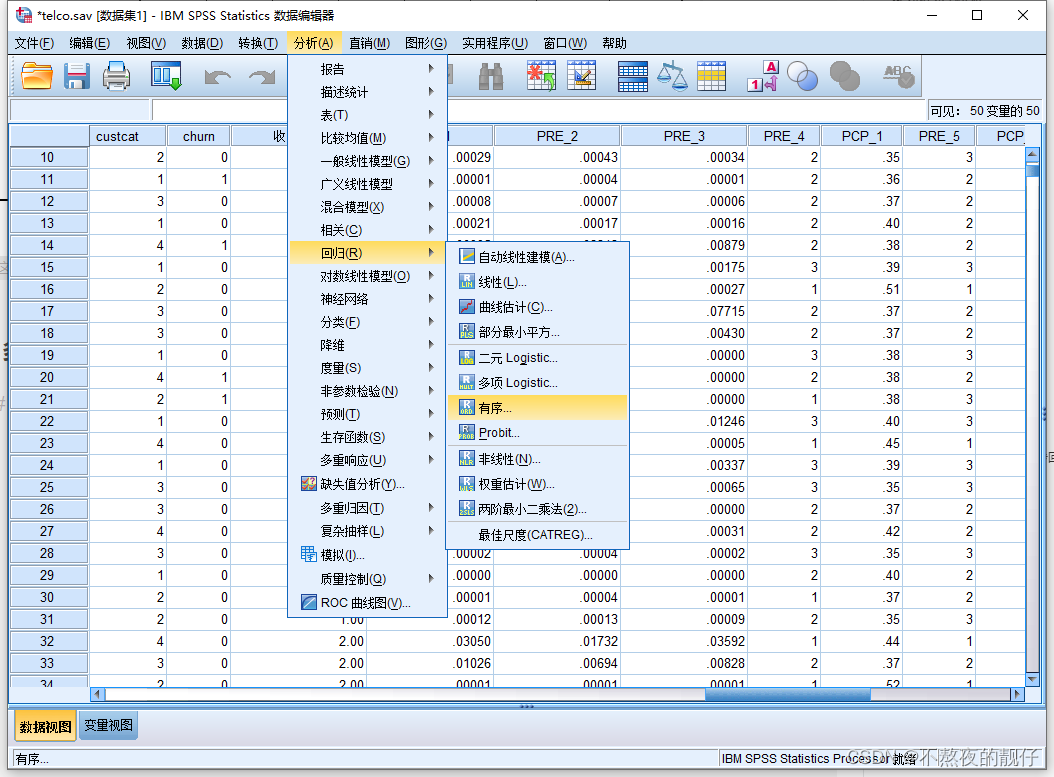Image resolution: width=1054 pixels, height=777 pixels.
Task: Select the PCP_1 column header
Action: [x=862, y=136]
